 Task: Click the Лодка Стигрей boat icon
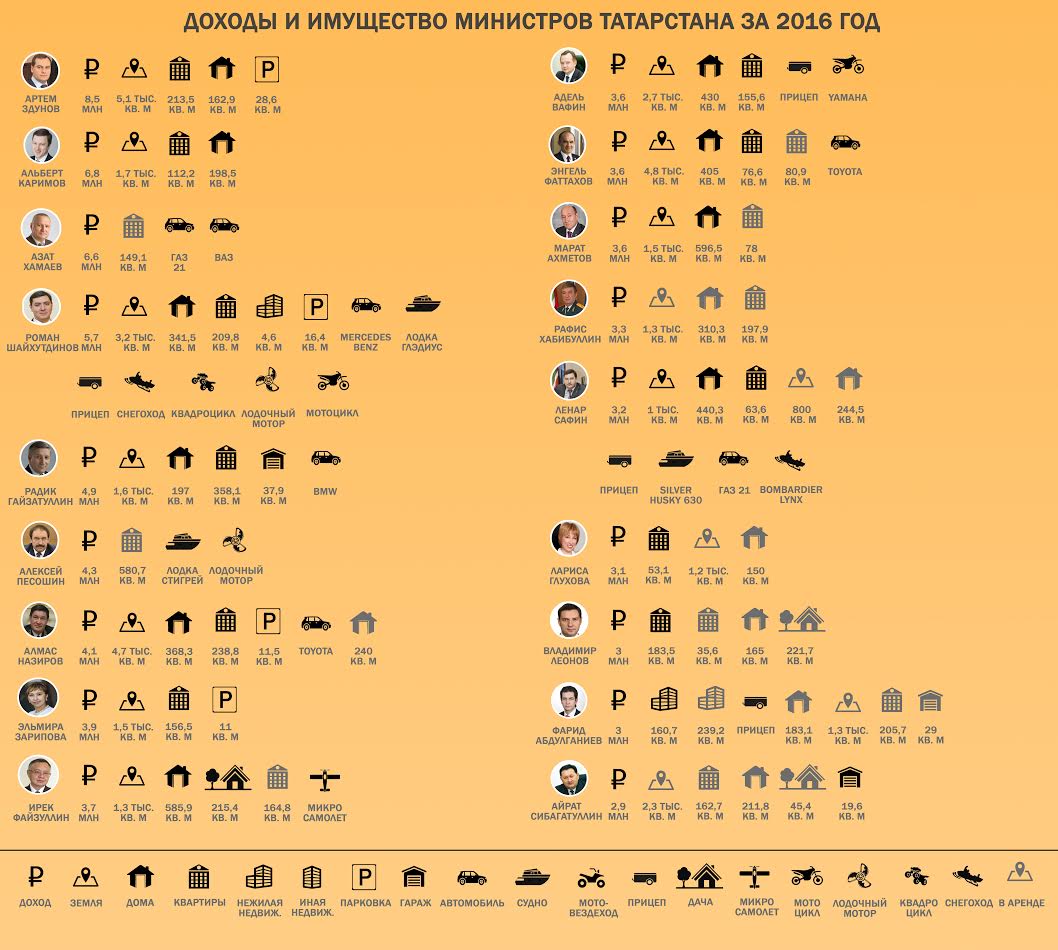[183, 540]
